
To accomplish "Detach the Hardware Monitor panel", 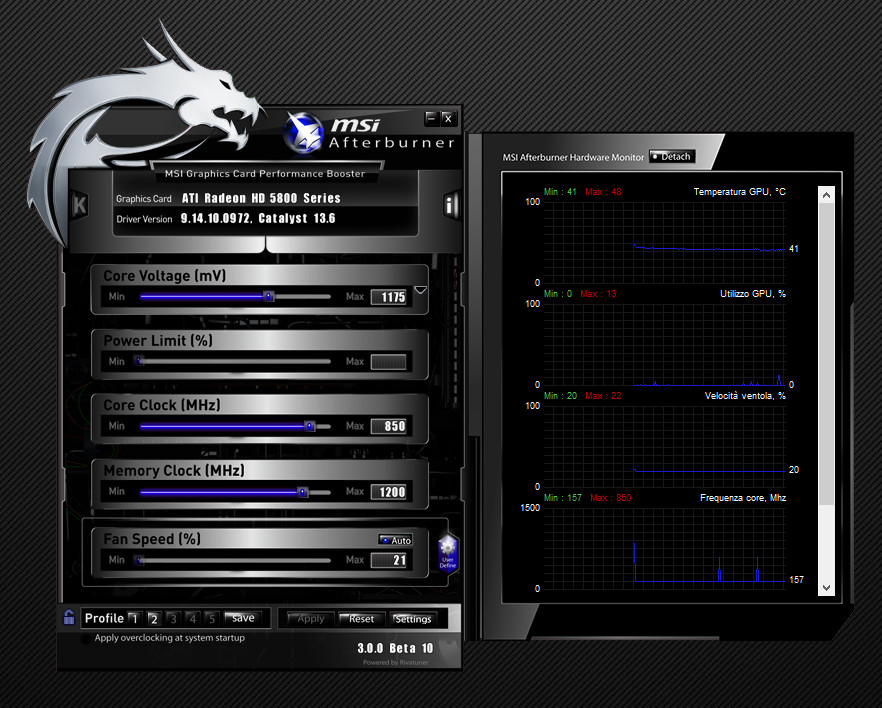I will [x=672, y=156].
